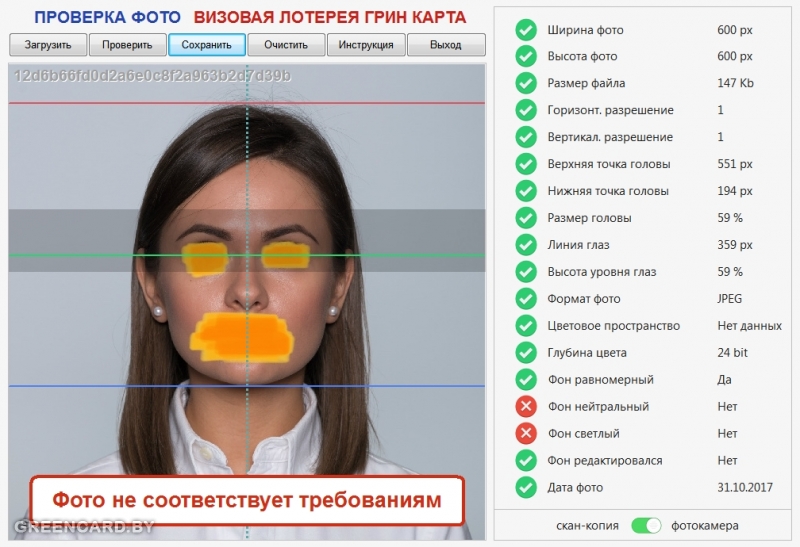Click check icon for Нижняя точка головы
800x547 pixels.
click(x=526, y=191)
